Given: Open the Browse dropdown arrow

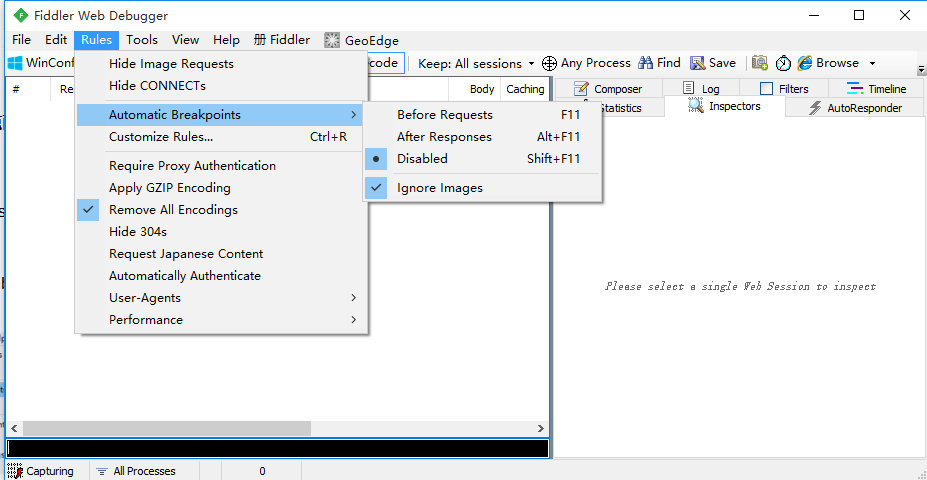Looking at the screenshot, I should click(x=872, y=63).
